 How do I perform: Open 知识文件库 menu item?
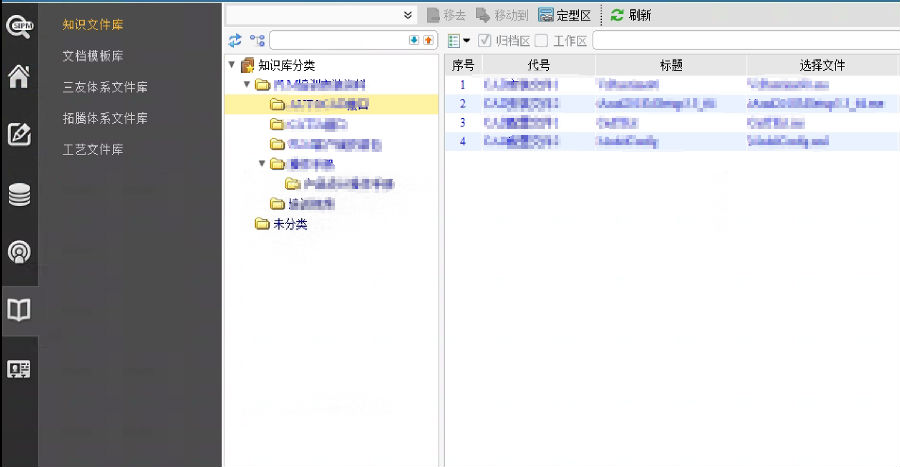click(x=93, y=25)
